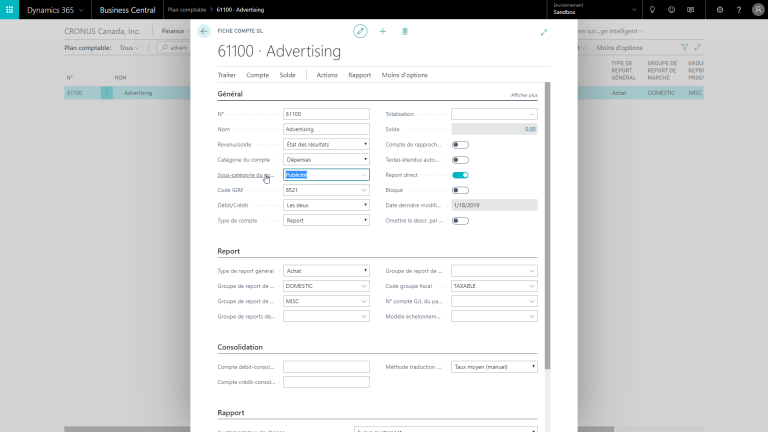Viewport: 768px width, 432px height.
Task: Expand the MISC group dropdown
Action: click(364, 301)
